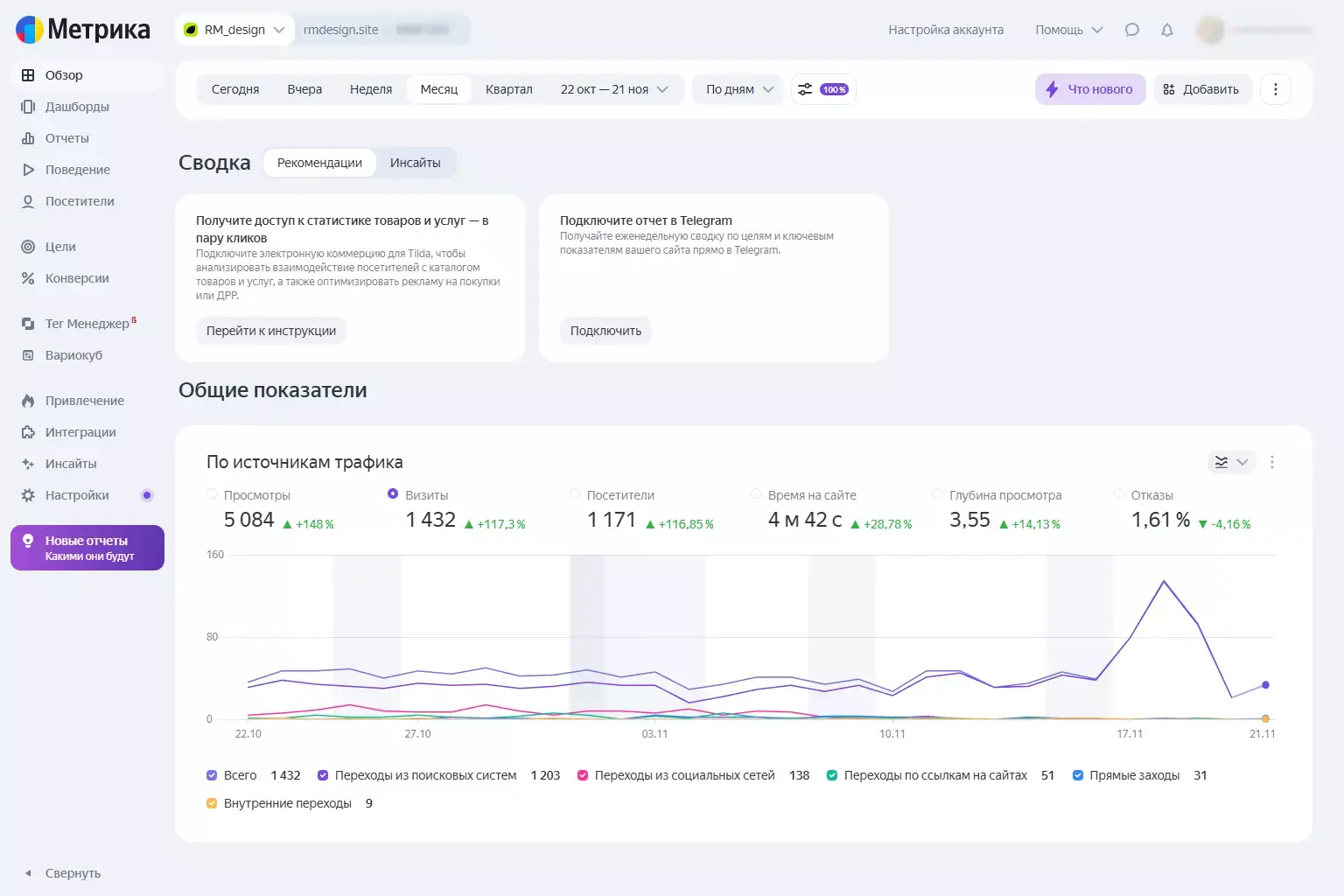Image resolution: width=1344 pixels, height=896 pixels.
Task: Open the chat messages icon at top
Action: 1132,29
